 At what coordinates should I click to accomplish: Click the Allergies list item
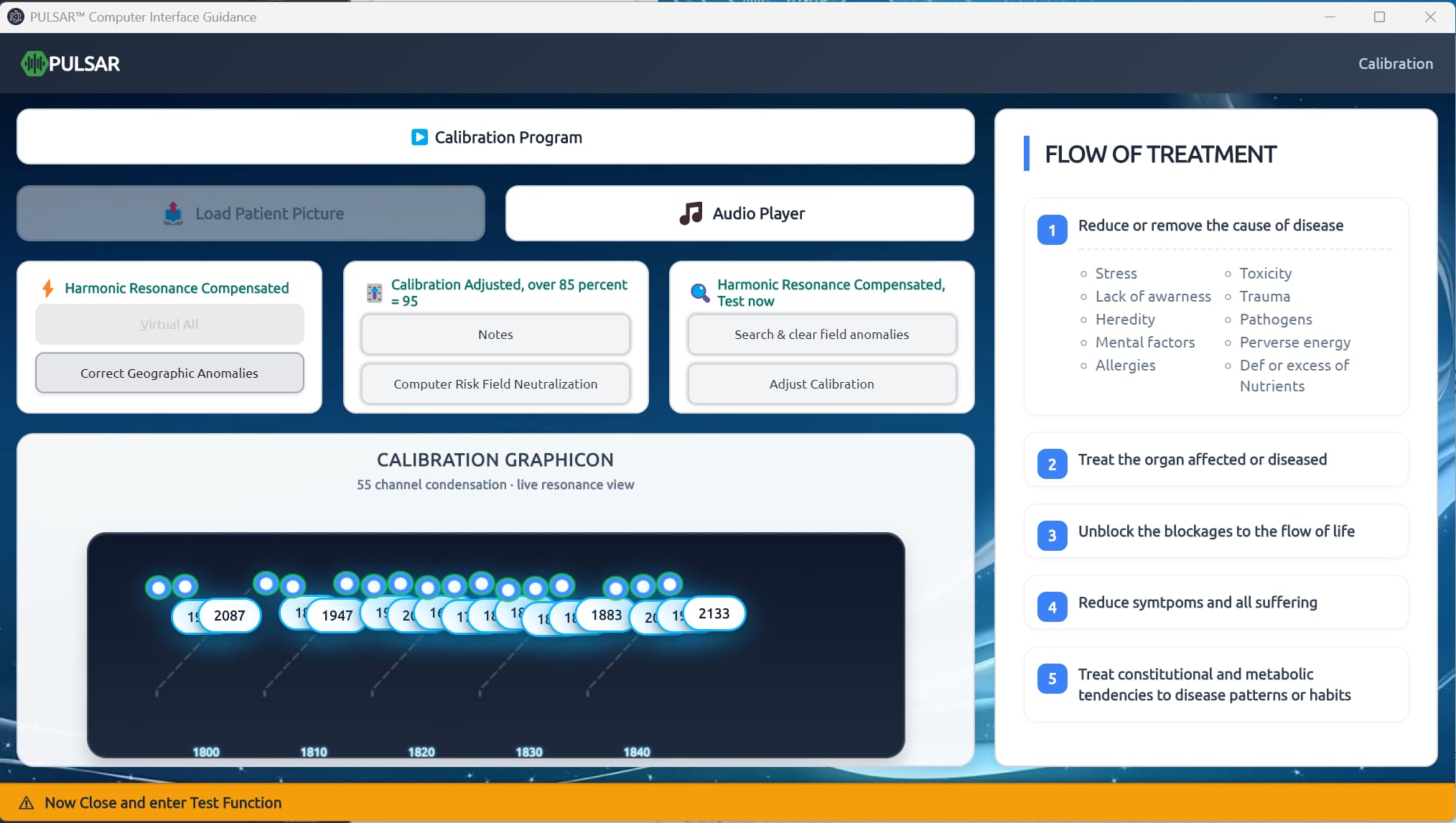[x=1125, y=366]
